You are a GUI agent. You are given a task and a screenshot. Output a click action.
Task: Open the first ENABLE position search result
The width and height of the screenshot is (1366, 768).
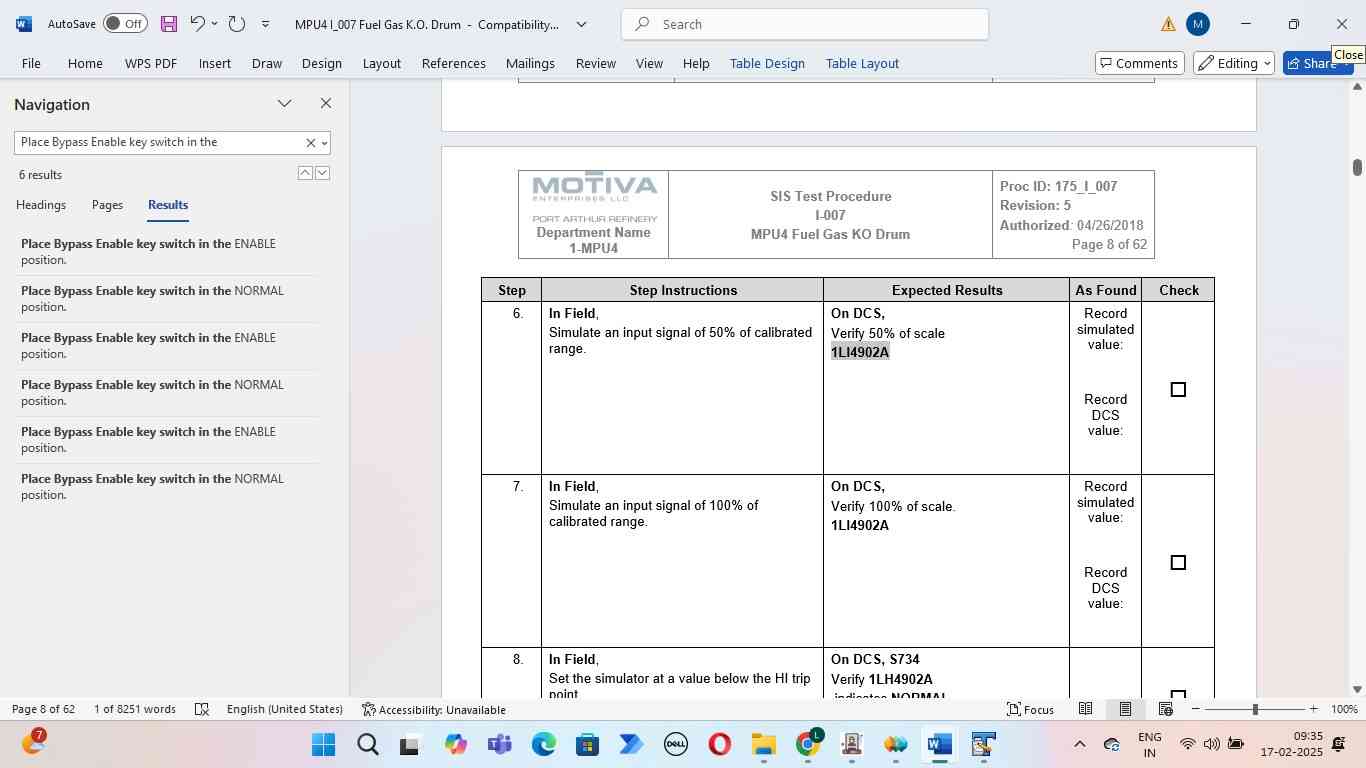pyautogui.click(x=165, y=252)
